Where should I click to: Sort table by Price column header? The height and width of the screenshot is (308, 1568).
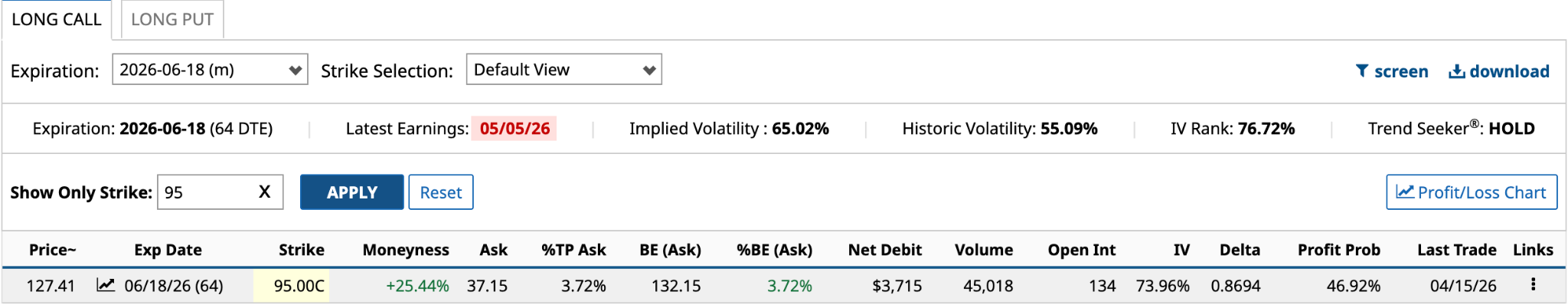[52, 250]
